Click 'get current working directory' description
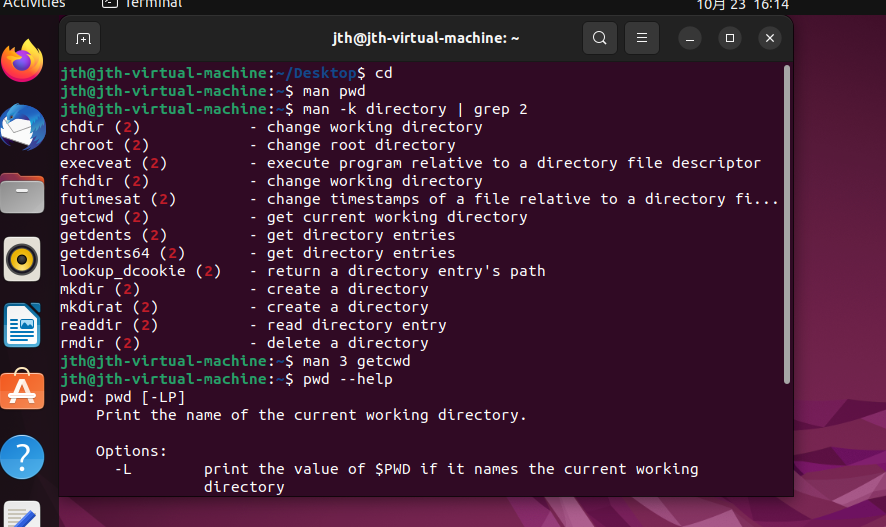 pos(397,217)
